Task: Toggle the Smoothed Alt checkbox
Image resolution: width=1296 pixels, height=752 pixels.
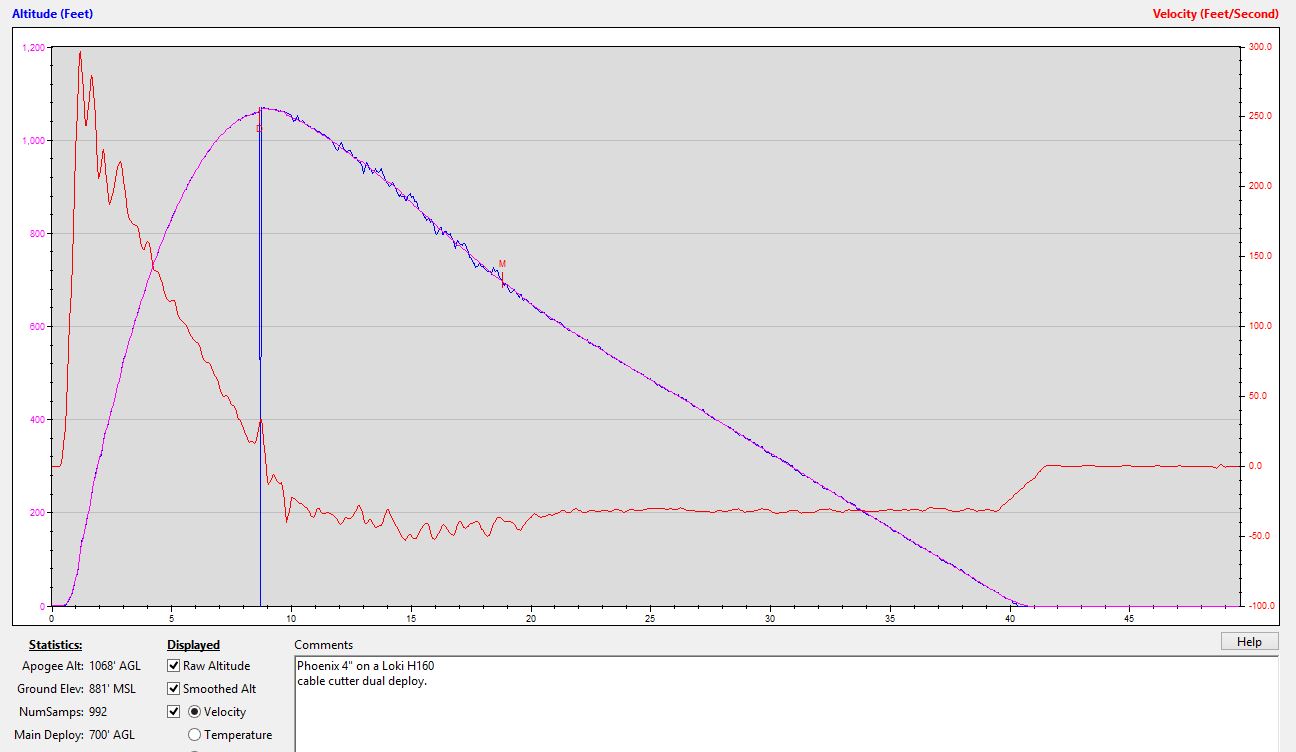Action: (x=174, y=689)
